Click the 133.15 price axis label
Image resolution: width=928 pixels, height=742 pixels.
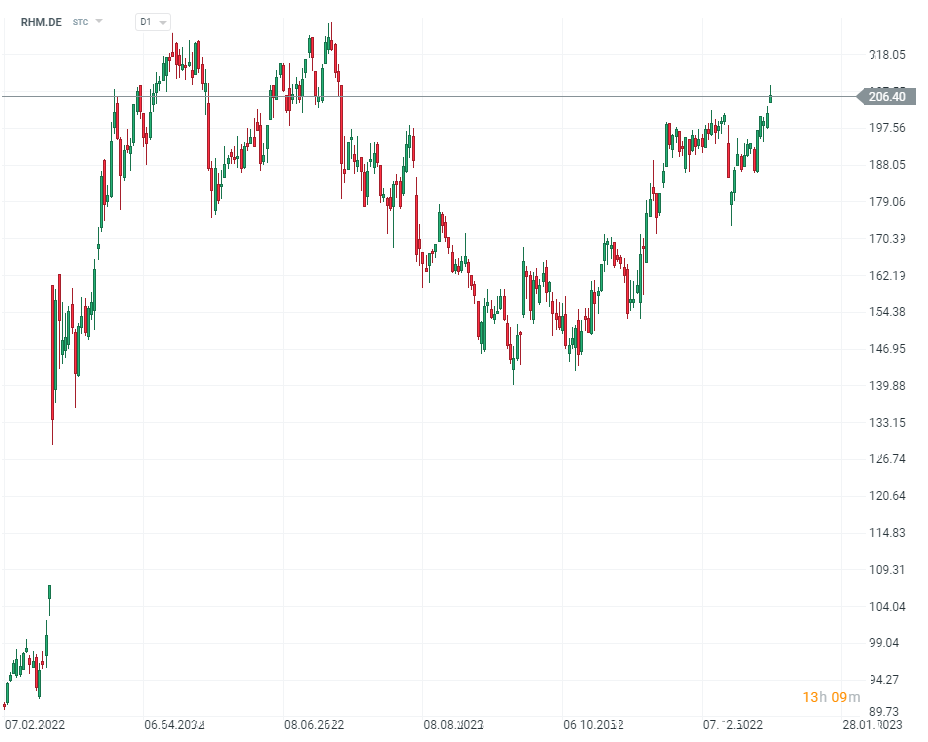887,423
